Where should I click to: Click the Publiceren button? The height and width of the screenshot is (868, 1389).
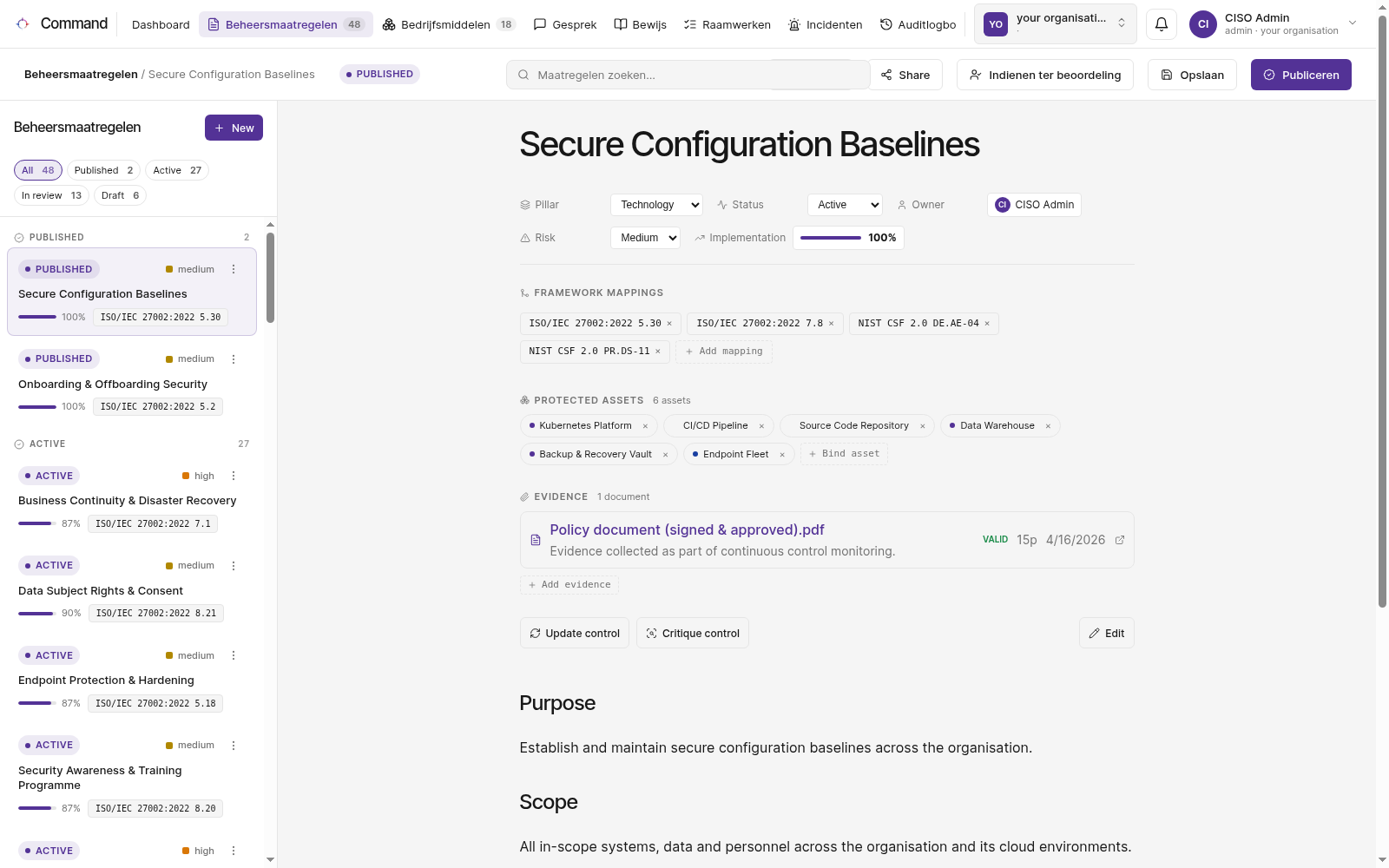(x=1301, y=75)
